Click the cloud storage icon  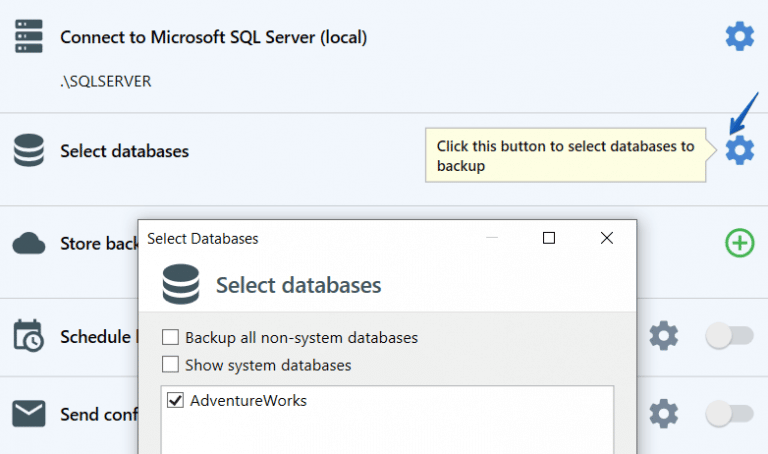coord(29,243)
